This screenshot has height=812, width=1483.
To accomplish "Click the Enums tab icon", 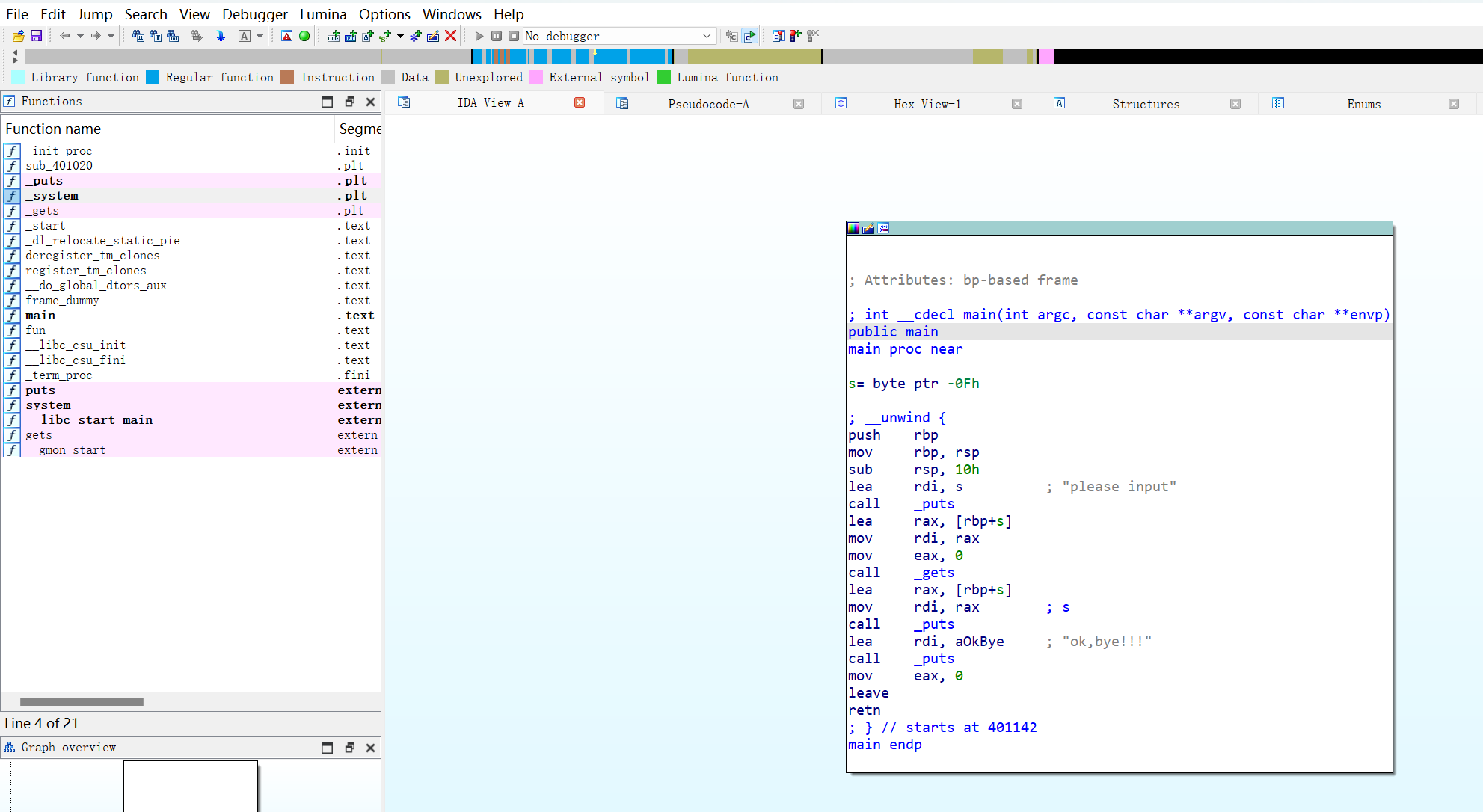I will (x=1278, y=103).
